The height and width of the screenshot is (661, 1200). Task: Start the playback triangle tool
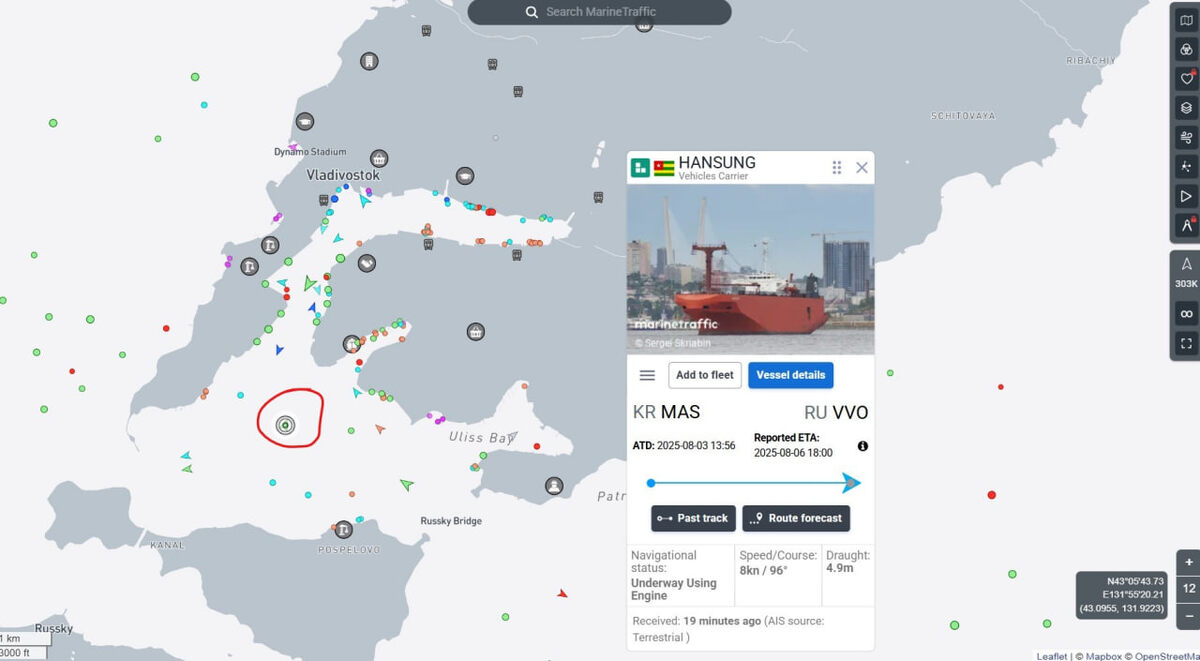[x=1186, y=196]
